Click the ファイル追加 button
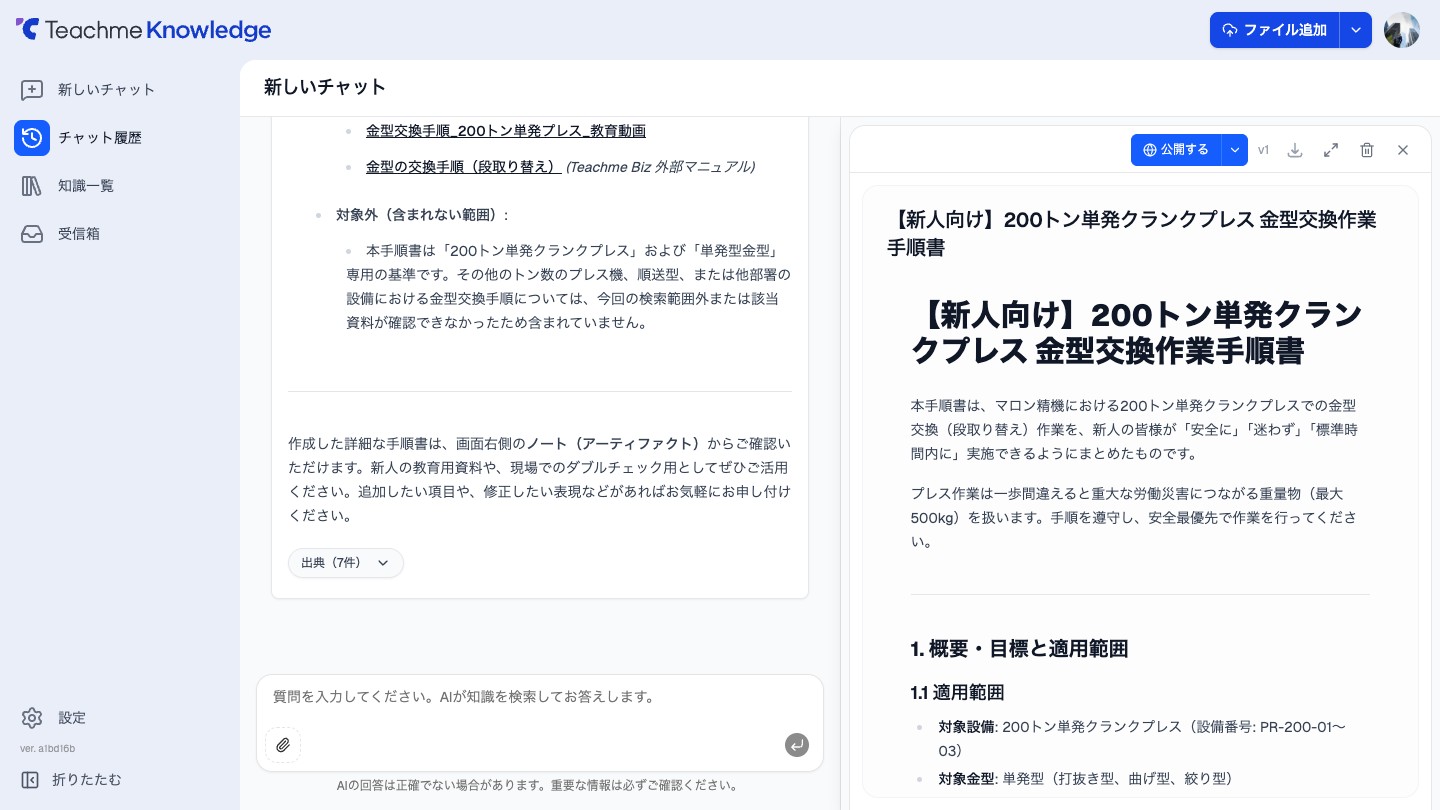Viewport: 1440px width, 810px height. click(x=1275, y=30)
